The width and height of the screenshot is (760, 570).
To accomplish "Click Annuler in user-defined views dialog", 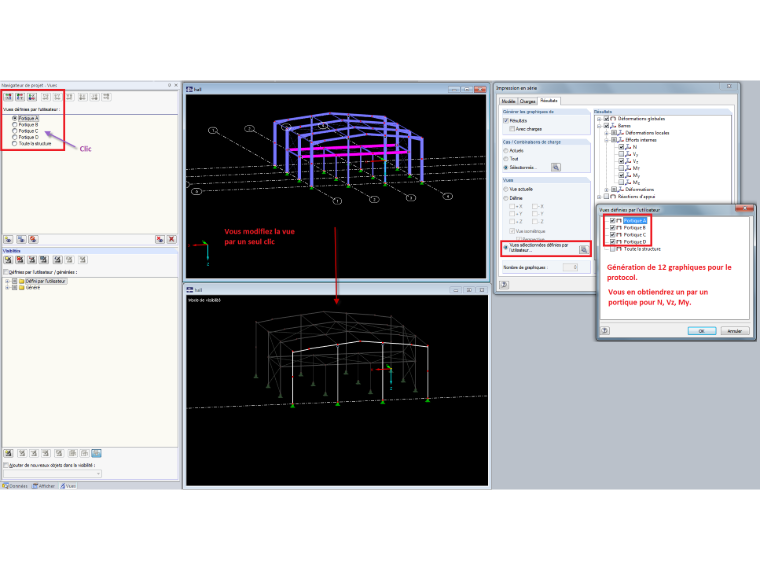I will [x=735, y=331].
